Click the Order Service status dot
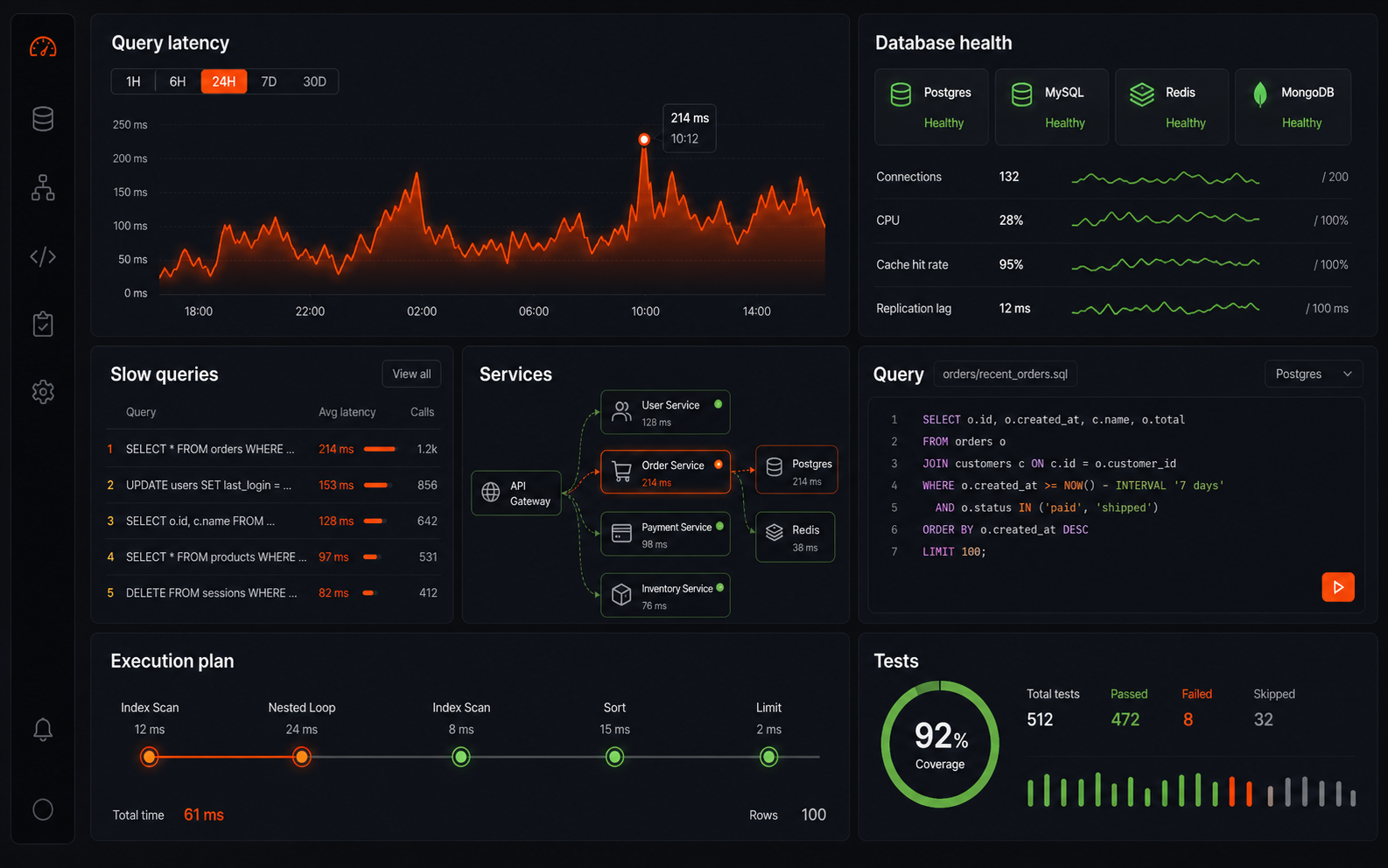The image size is (1388, 868). pyautogui.click(x=719, y=465)
